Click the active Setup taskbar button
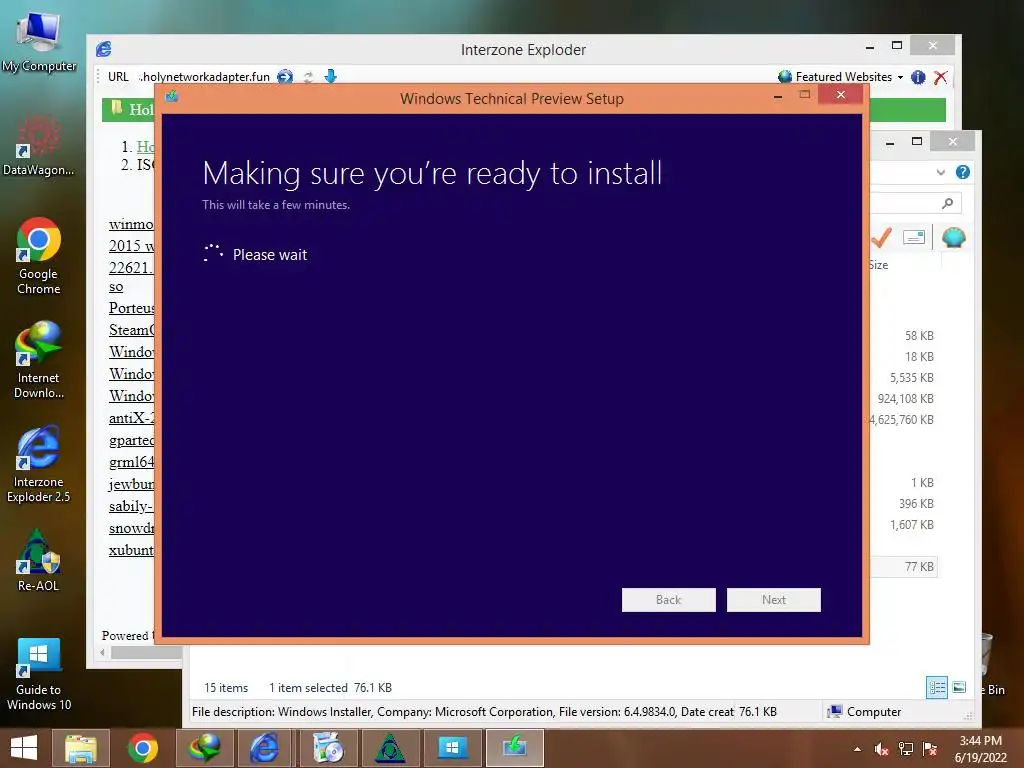 (x=515, y=748)
